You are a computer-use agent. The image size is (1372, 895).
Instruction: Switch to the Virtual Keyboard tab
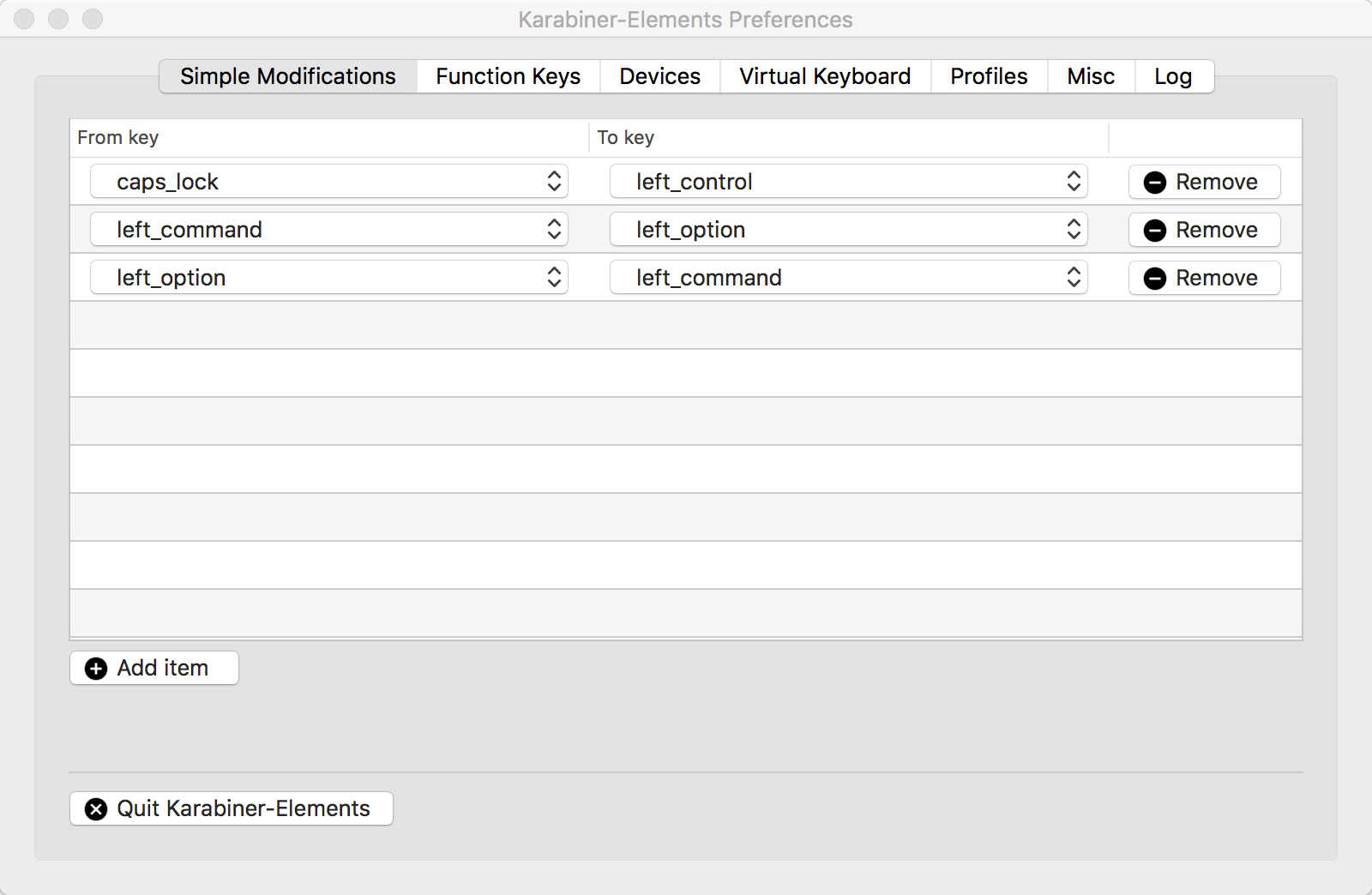(825, 76)
